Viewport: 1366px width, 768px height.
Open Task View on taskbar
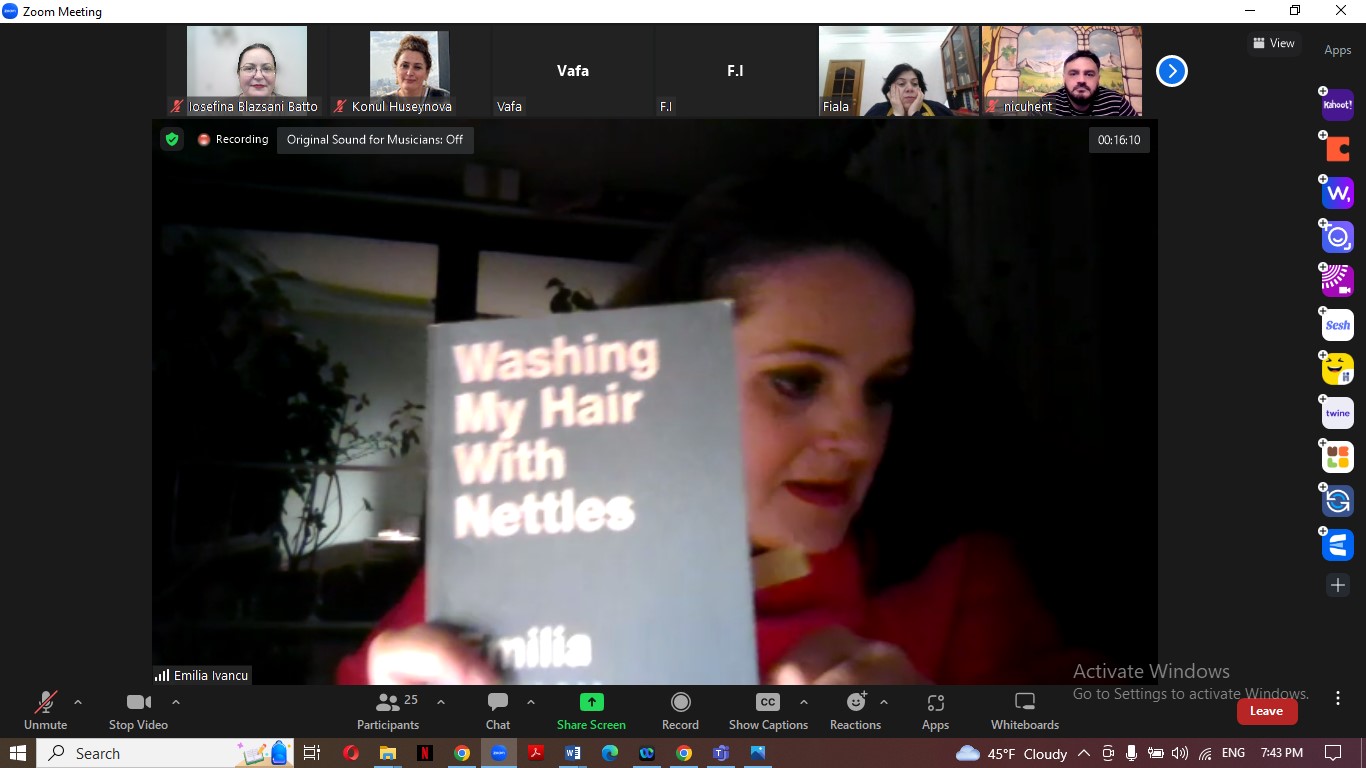click(x=312, y=753)
